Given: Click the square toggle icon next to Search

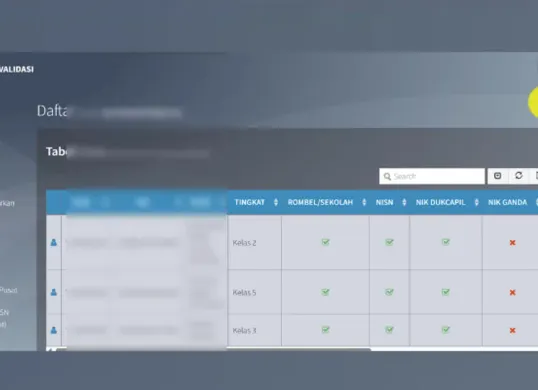Looking at the screenshot, I should pyautogui.click(x=498, y=176).
